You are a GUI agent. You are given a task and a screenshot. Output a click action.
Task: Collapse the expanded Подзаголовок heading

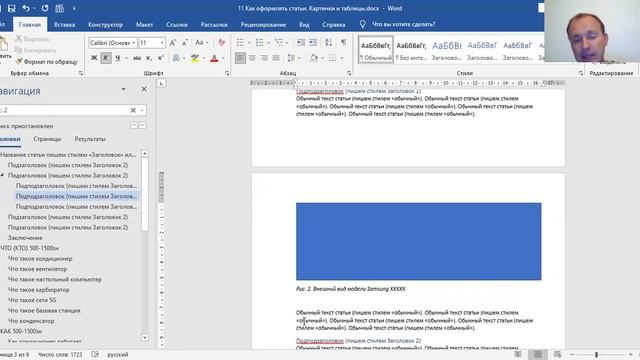2,175
